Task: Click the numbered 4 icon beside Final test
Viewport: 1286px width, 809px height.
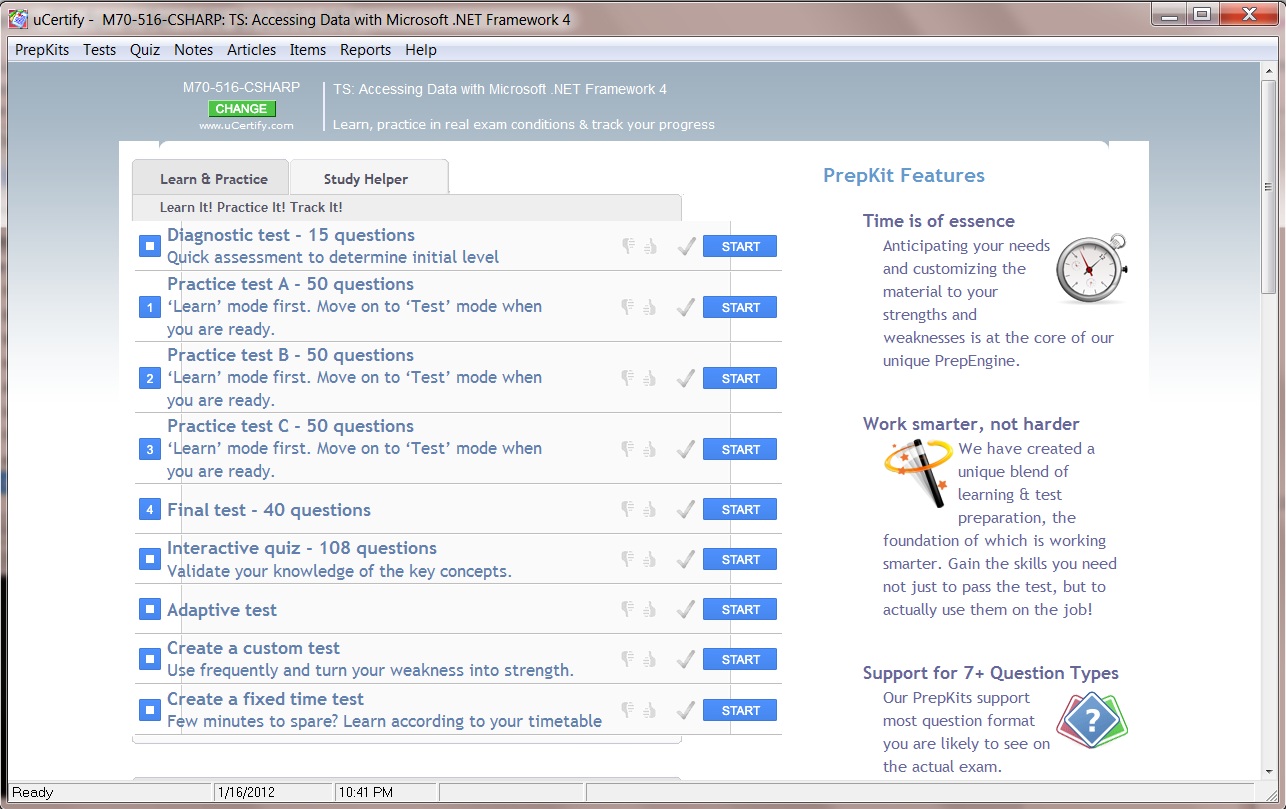Action: 150,509
